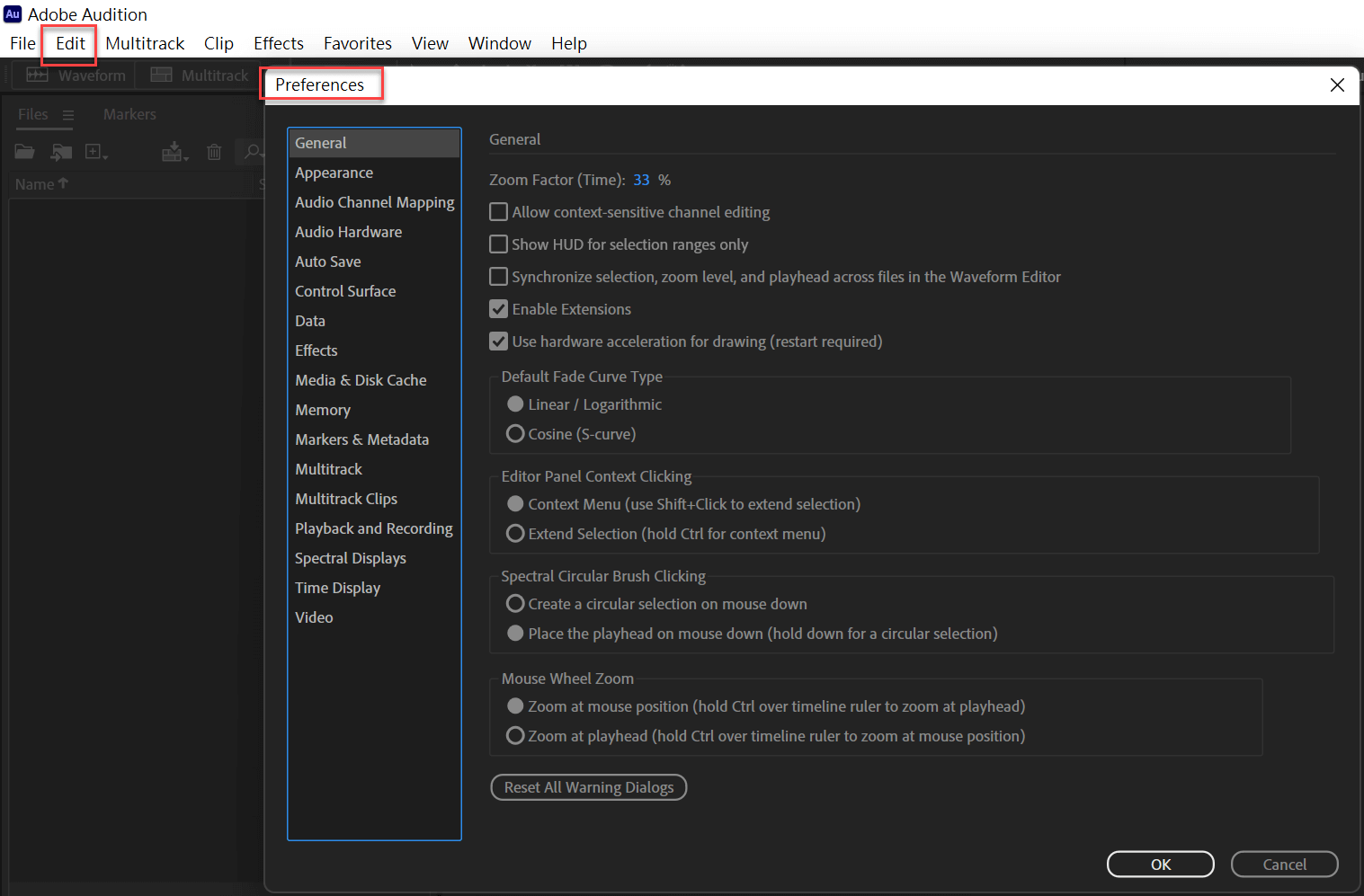Viewport: 1364px width, 896px height.
Task: Disable hardware acceleration for drawing checkbox
Action: [x=498, y=342]
